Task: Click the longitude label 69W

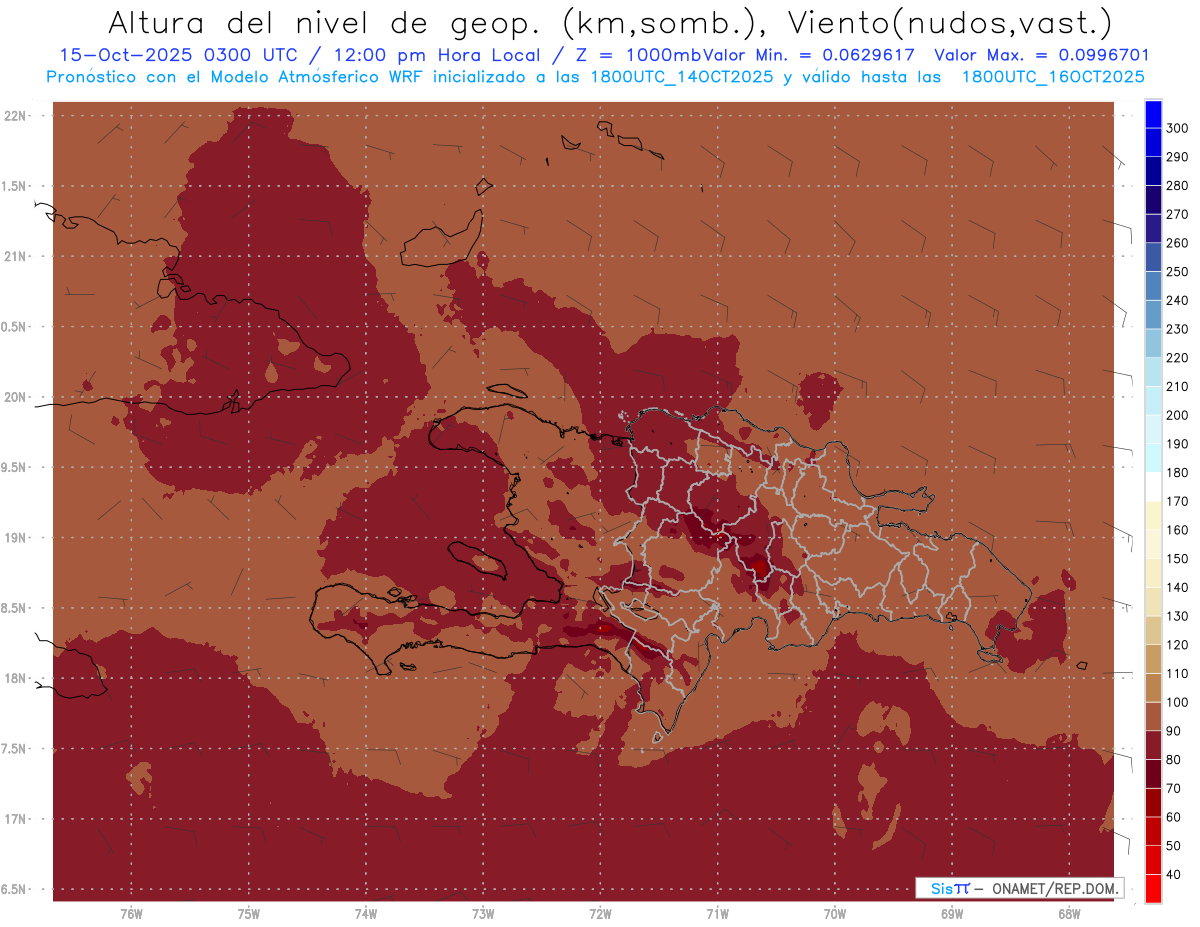Action: tap(952, 913)
